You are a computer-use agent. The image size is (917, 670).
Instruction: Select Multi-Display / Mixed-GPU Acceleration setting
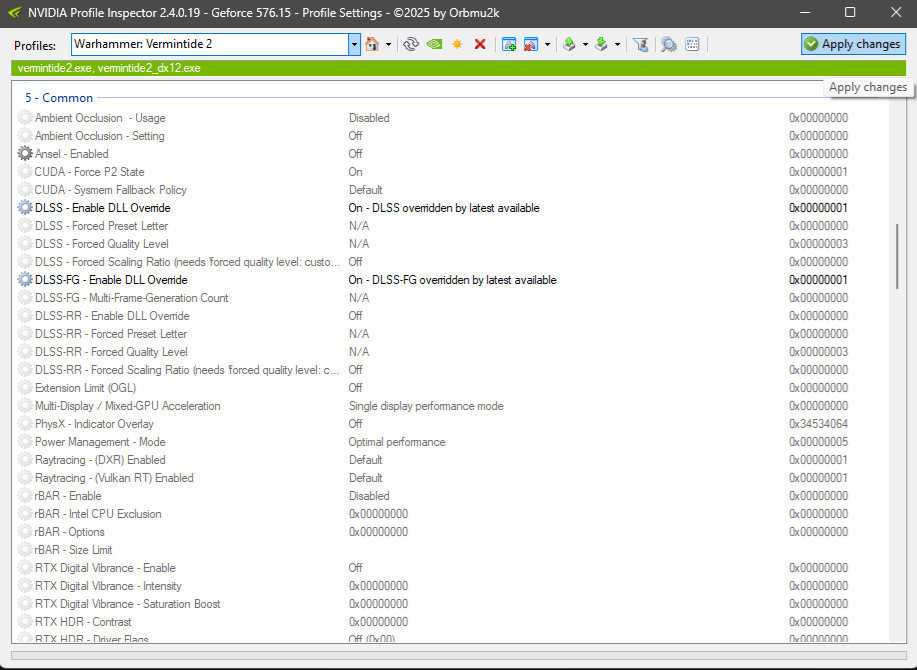tap(450, 406)
